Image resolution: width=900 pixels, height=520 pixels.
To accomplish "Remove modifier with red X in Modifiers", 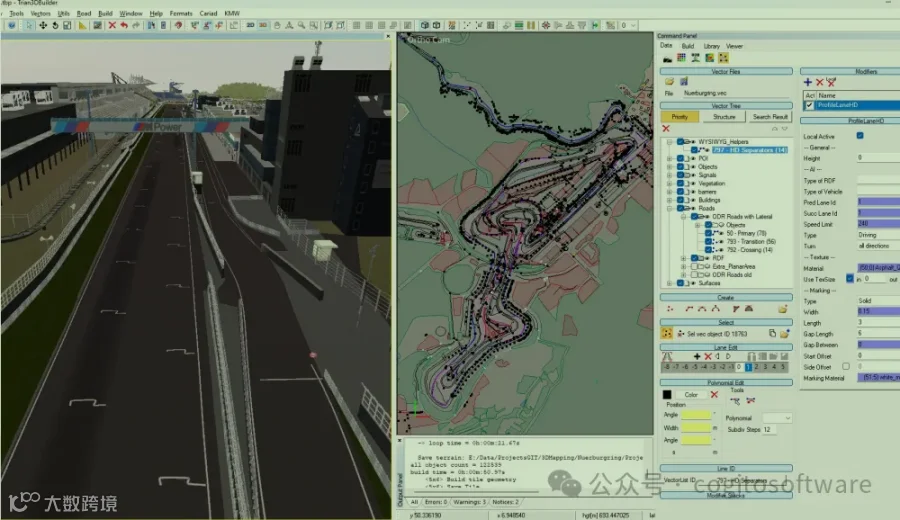I will 820,82.
